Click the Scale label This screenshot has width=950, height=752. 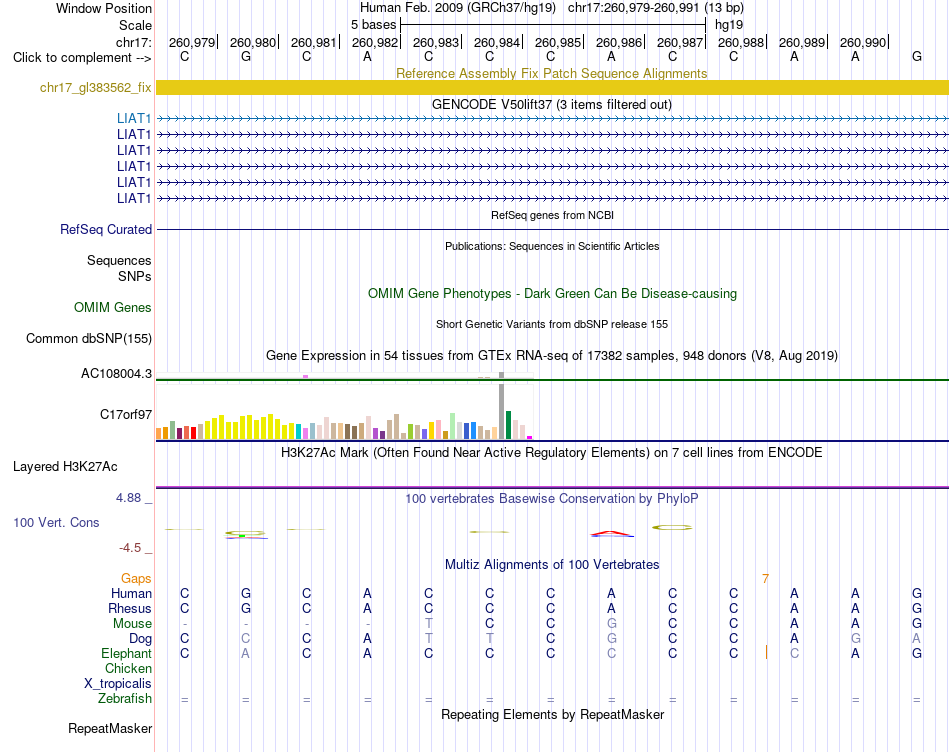click(135, 25)
